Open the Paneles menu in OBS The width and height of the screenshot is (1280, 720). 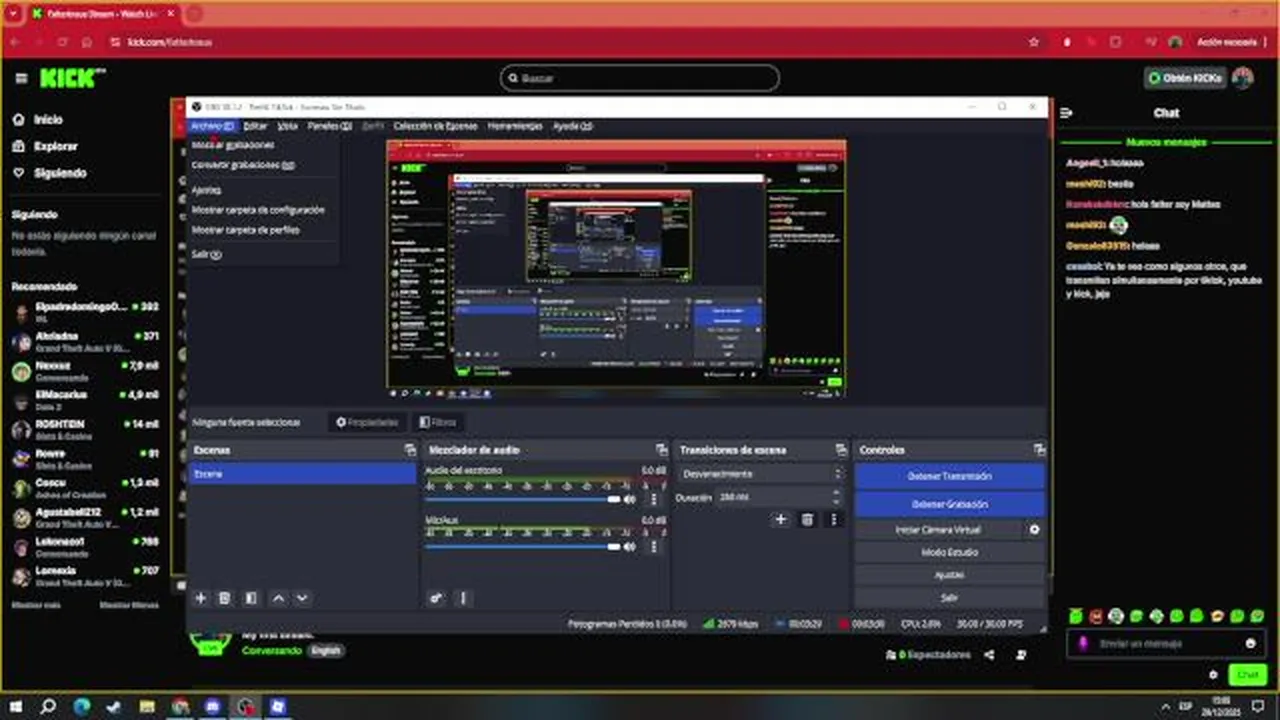pyautogui.click(x=329, y=126)
